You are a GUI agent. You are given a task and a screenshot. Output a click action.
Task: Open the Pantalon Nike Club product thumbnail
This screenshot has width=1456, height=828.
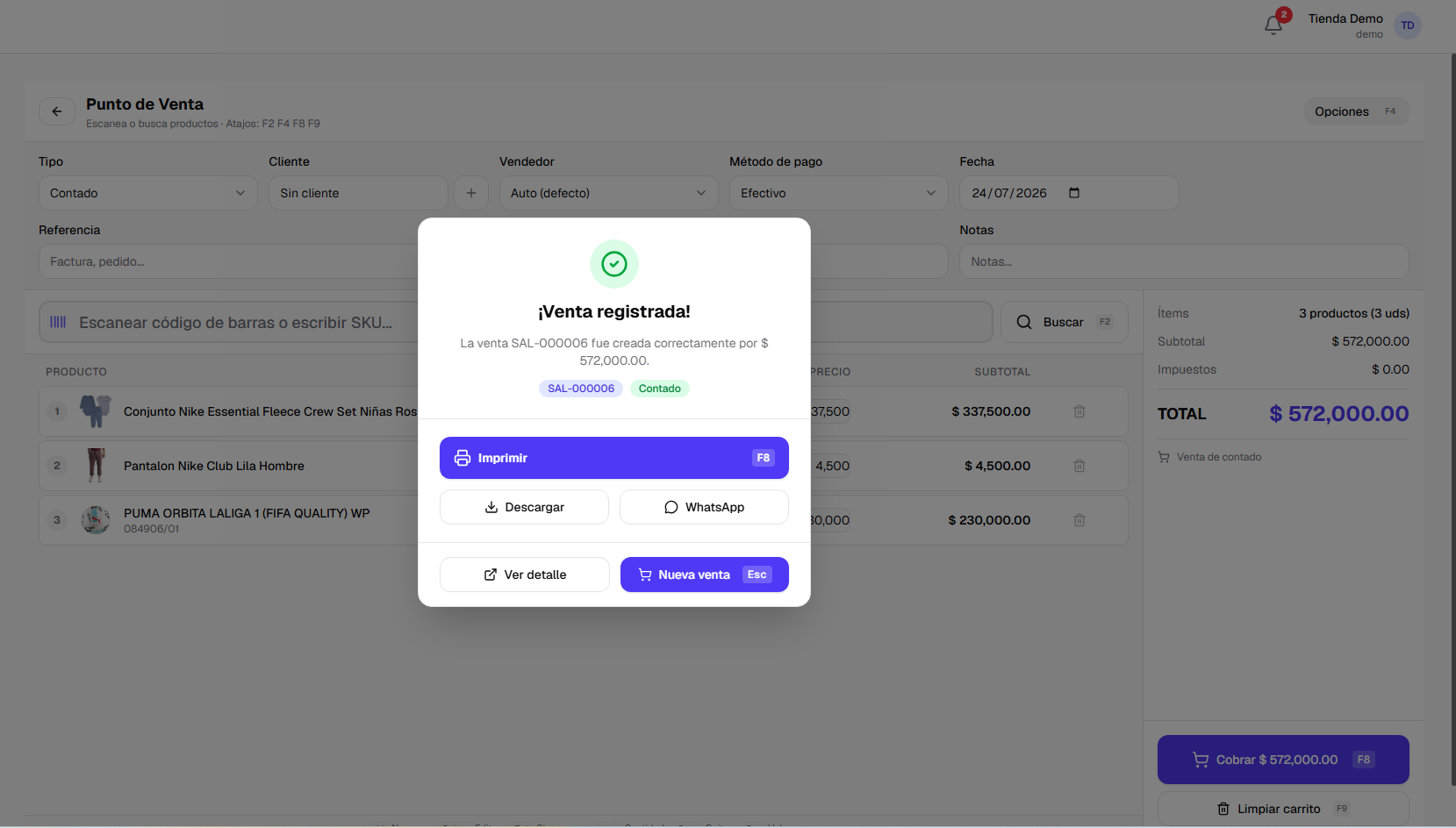point(96,466)
